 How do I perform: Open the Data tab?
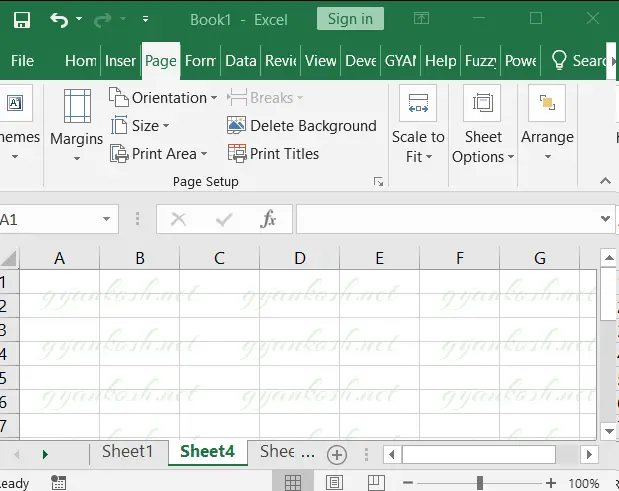click(240, 61)
